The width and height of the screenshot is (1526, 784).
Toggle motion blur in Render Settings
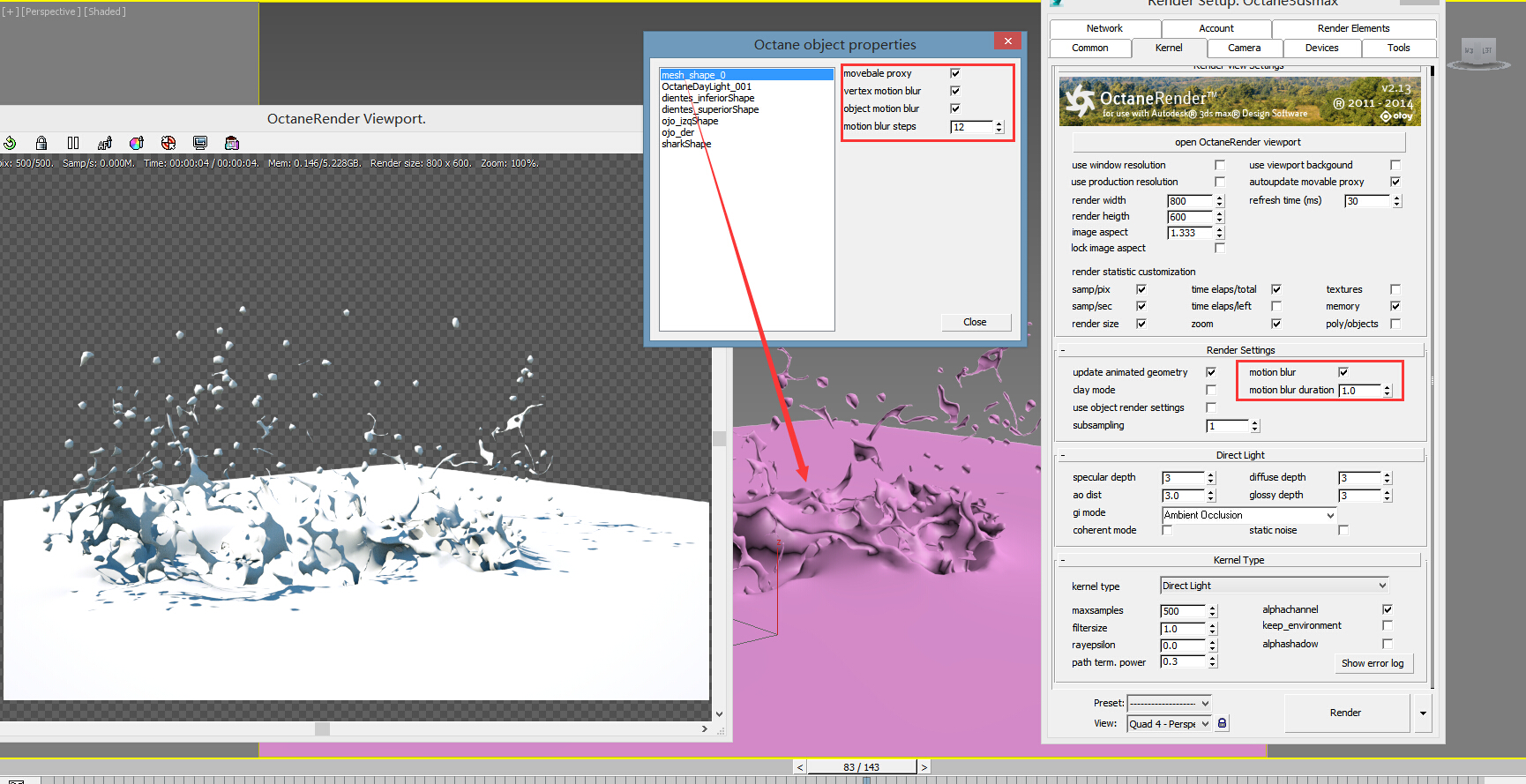click(1343, 372)
